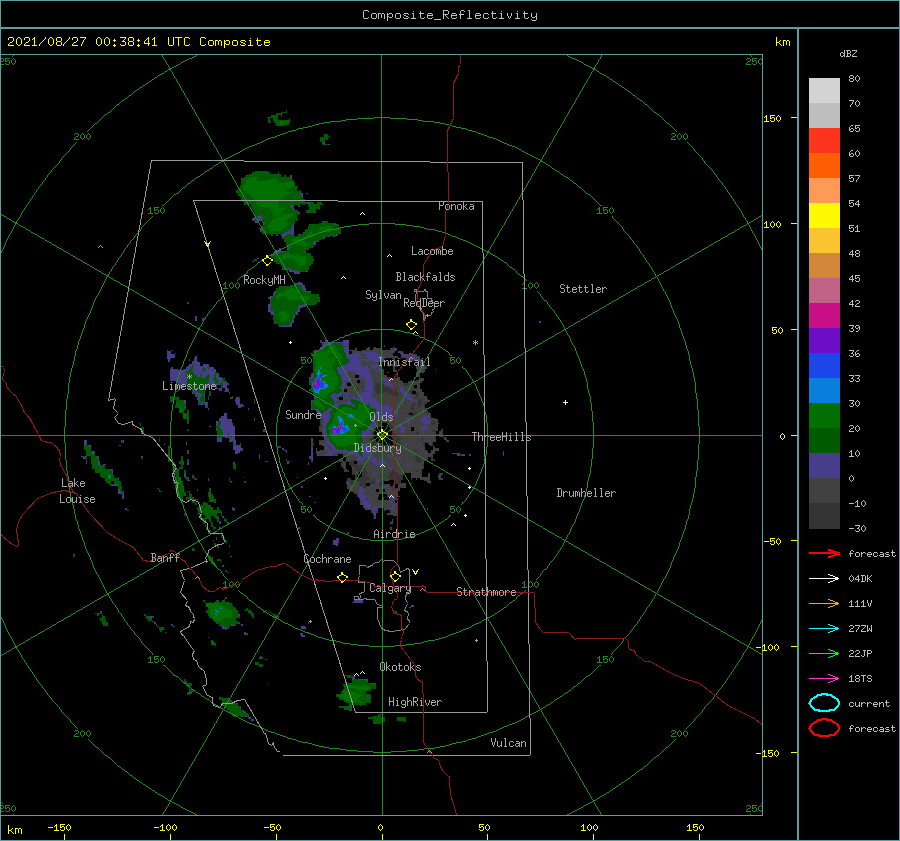Image resolution: width=900 pixels, height=841 pixels.
Task: Click the green echo patch west of HighRiver
Action: [356, 692]
